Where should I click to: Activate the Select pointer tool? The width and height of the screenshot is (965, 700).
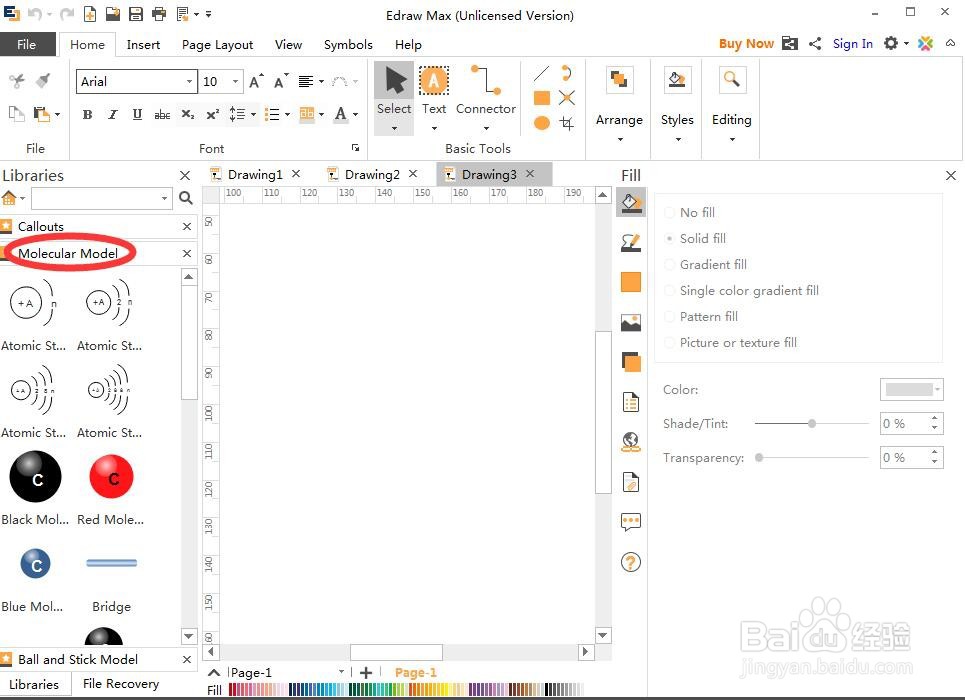394,97
